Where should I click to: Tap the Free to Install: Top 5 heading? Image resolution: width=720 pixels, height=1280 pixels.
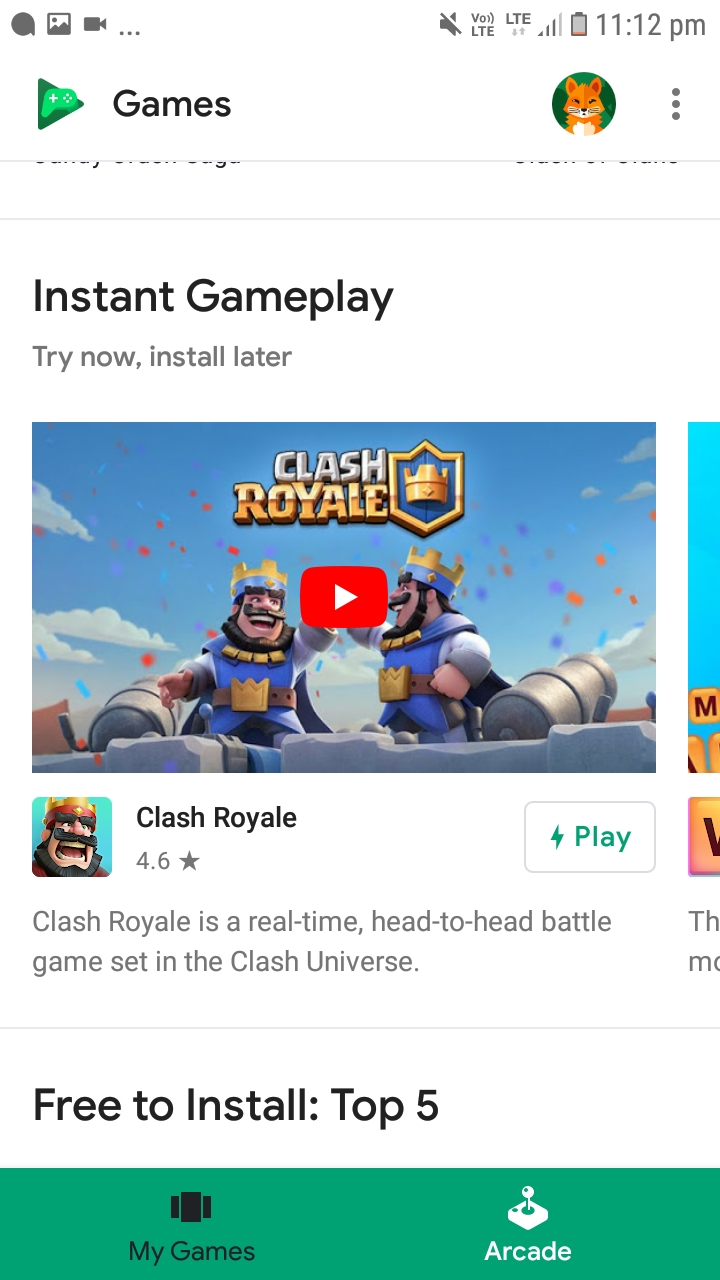[x=236, y=1106]
